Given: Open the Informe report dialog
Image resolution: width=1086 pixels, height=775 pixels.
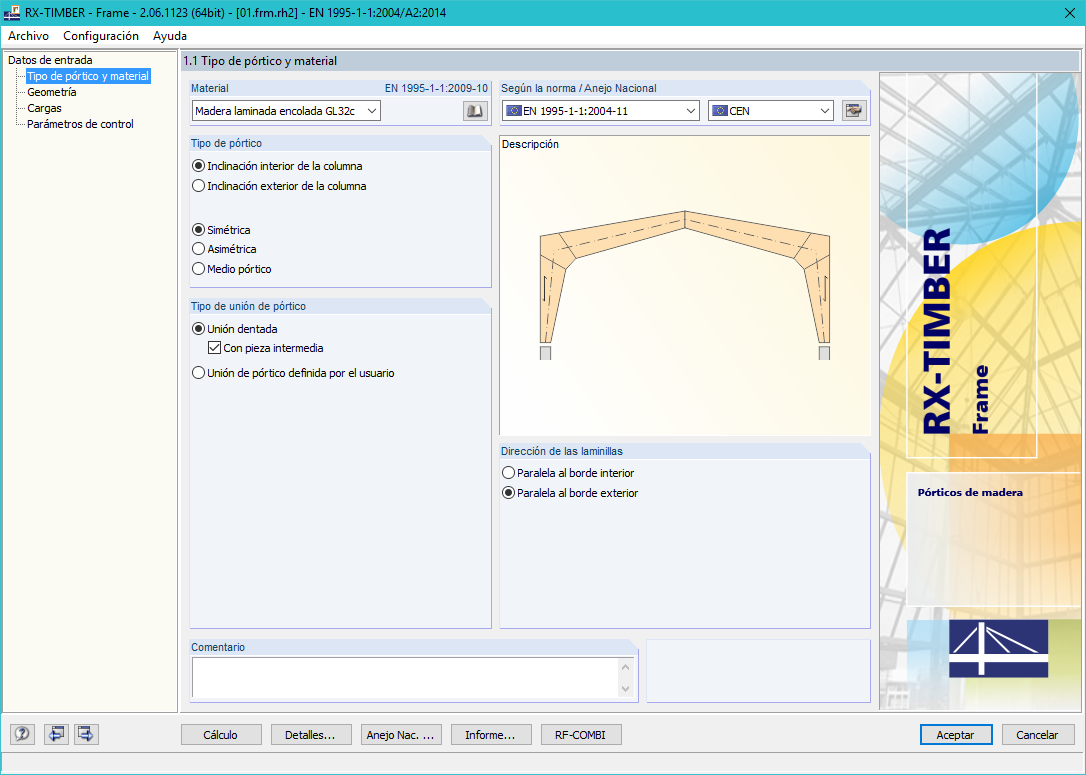Looking at the screenshot, I should pos(491,734).
